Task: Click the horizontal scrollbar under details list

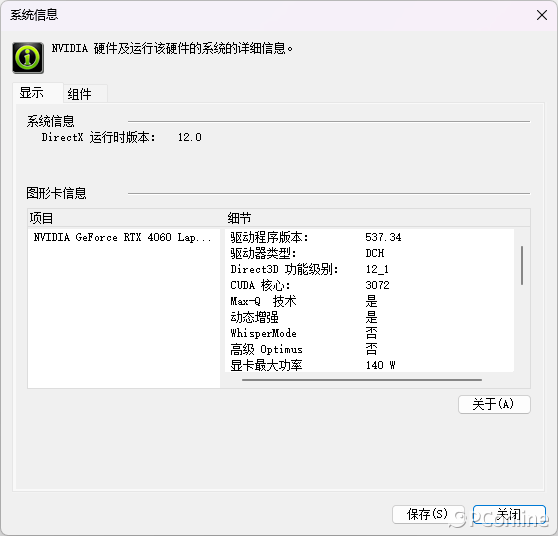Action: point(362,380)
